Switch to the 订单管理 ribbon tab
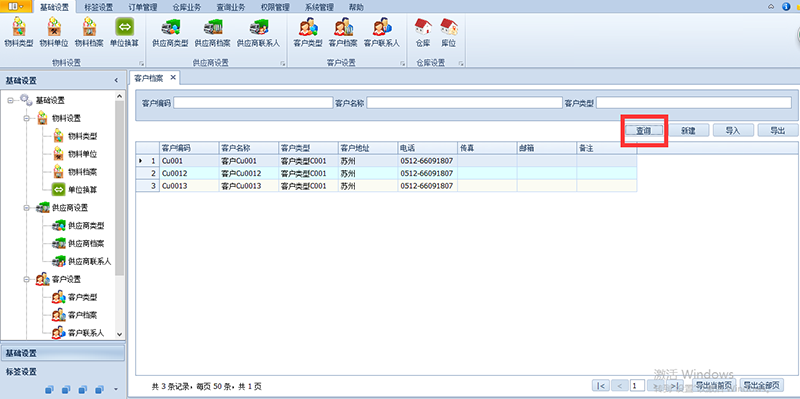Screen dimensions: 800x399 point(143,7)
